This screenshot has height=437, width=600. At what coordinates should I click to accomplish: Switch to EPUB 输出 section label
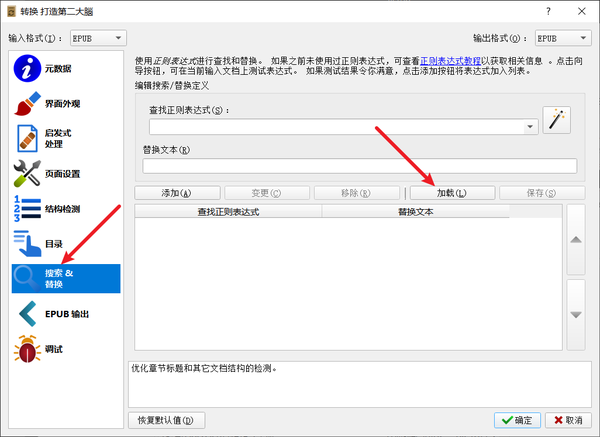click(67, 314)
